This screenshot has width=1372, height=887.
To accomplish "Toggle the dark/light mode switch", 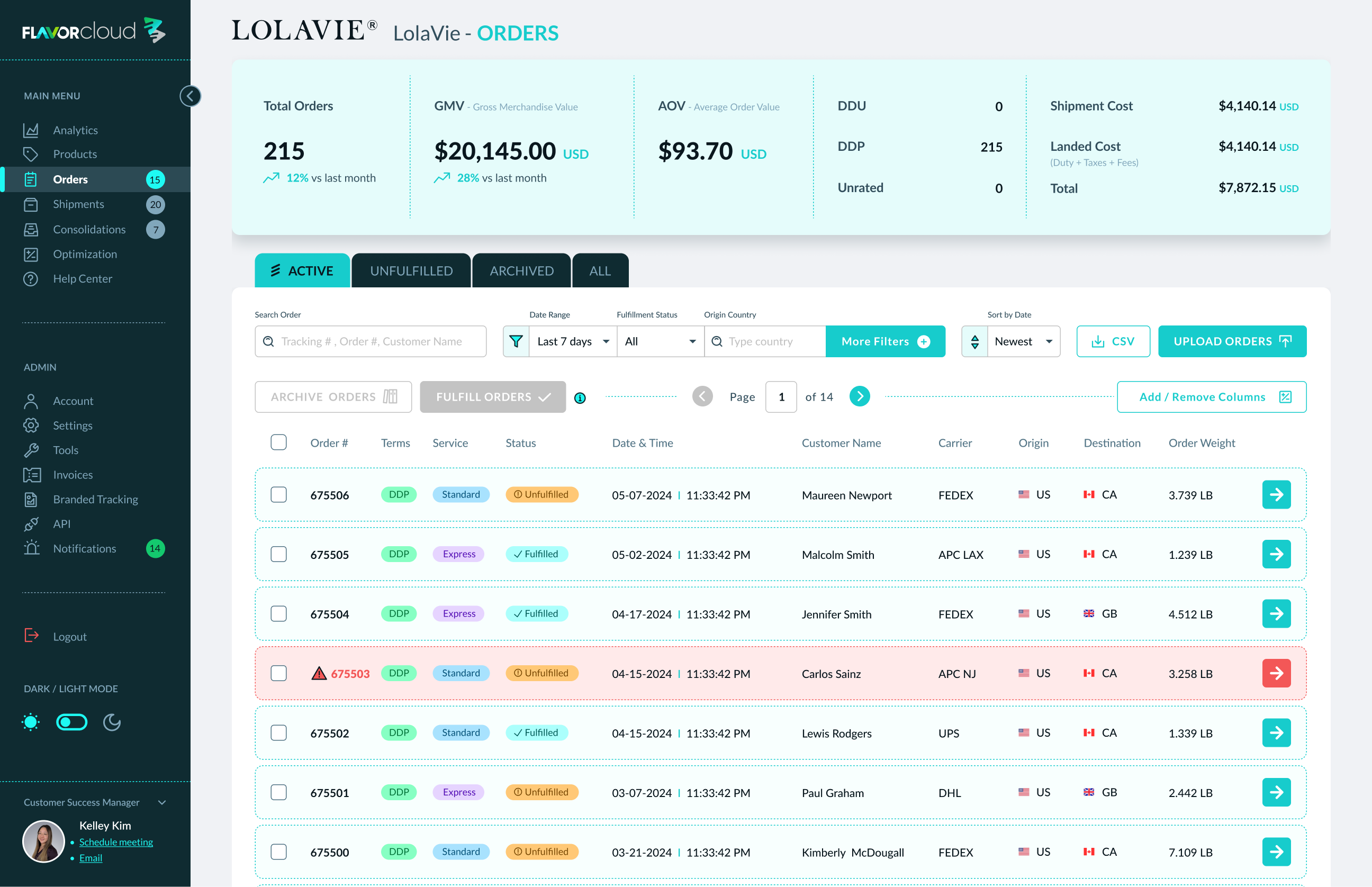I will (x=71, y=722).
